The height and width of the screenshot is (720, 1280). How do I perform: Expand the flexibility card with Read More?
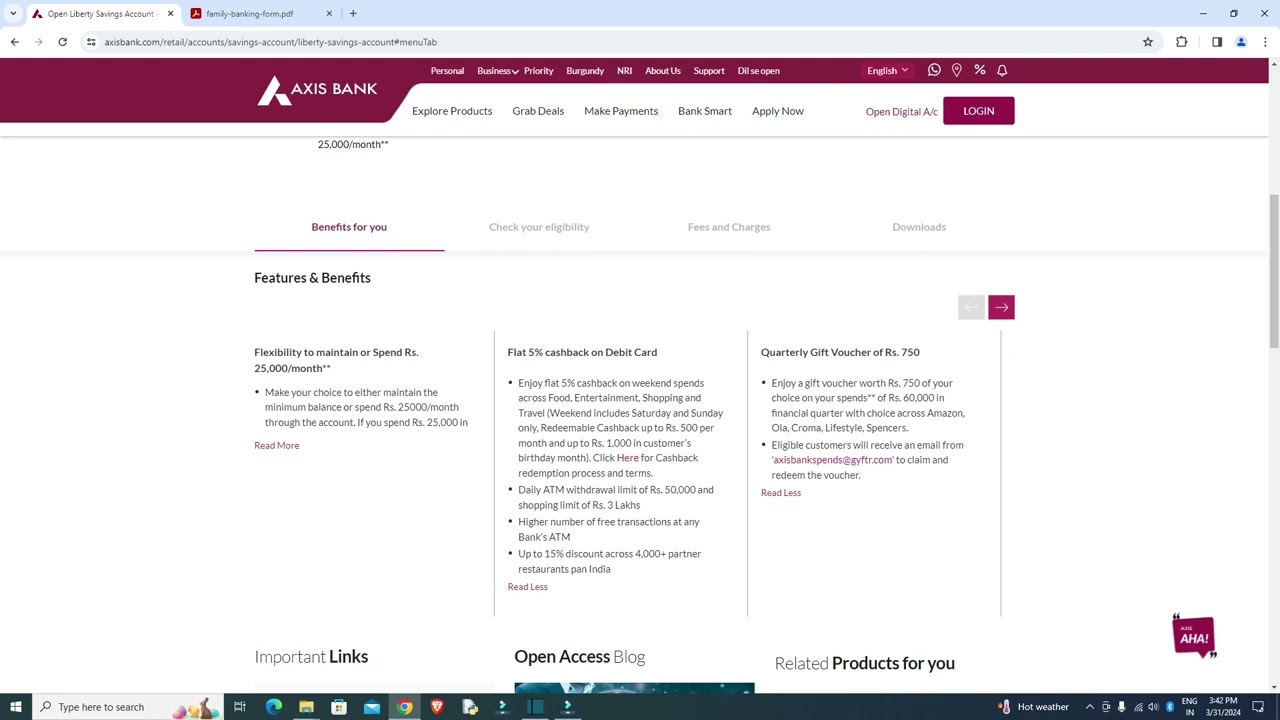(x=277, y=446)
